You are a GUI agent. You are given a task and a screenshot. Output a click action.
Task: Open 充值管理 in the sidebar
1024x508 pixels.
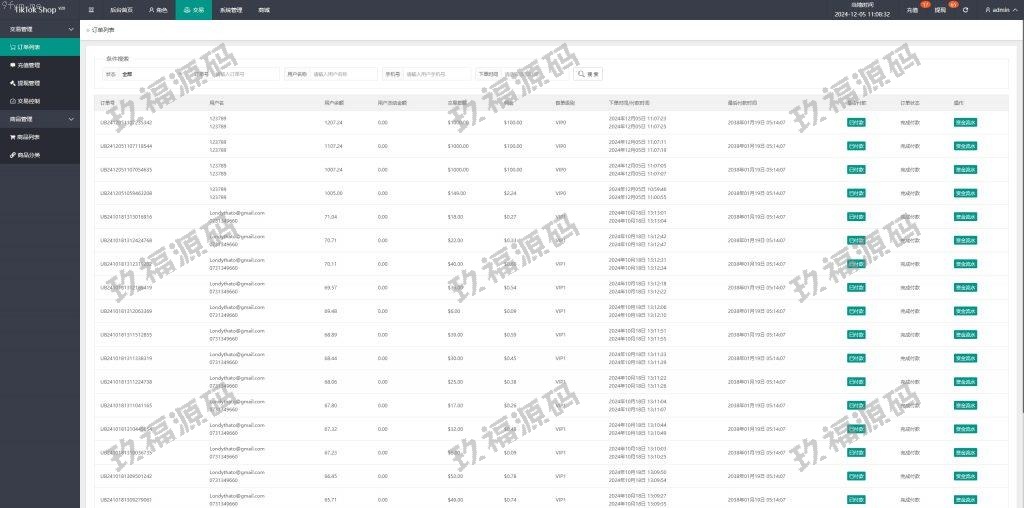pos(30,65)
